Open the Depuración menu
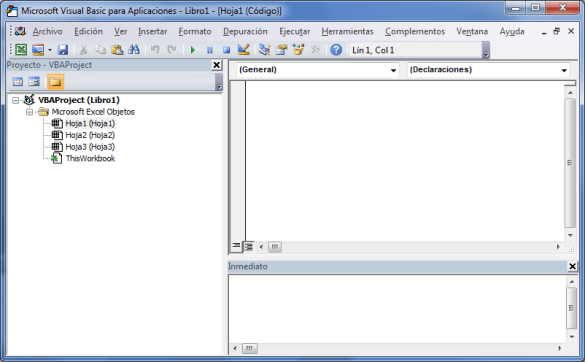Viewport: 585px width, 362px height. coord(245,31)
